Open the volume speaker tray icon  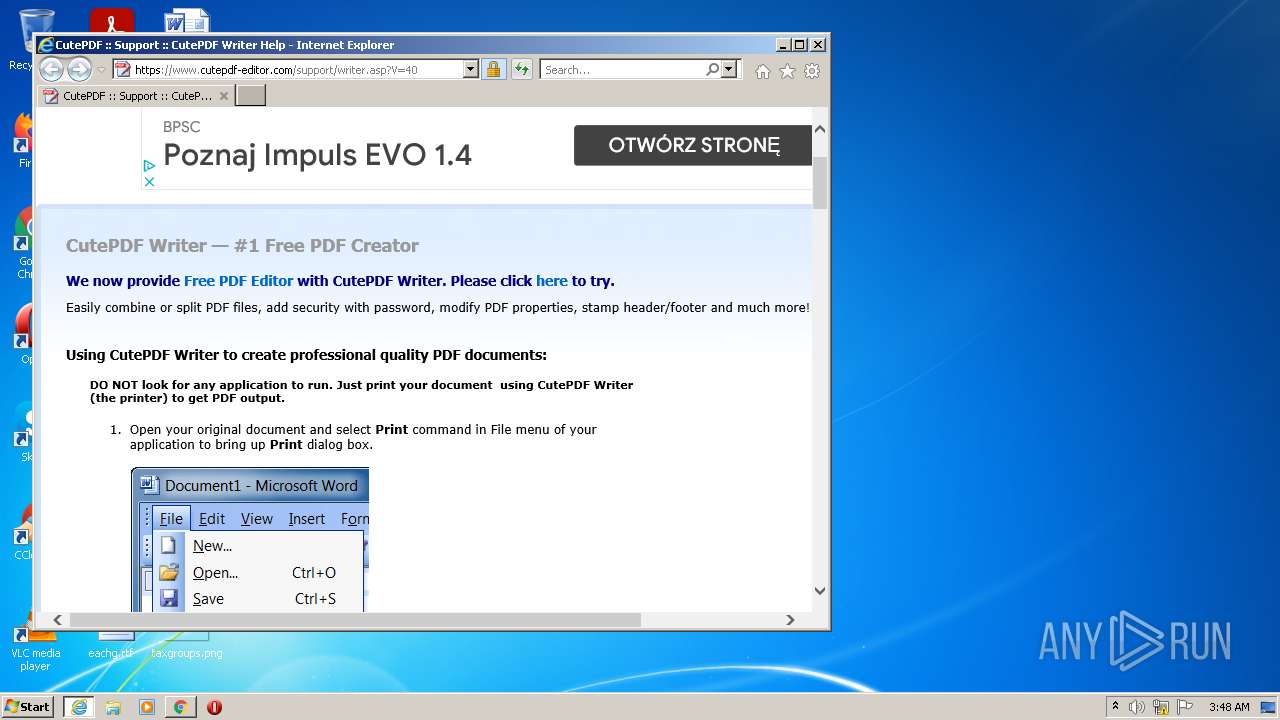1137,707
